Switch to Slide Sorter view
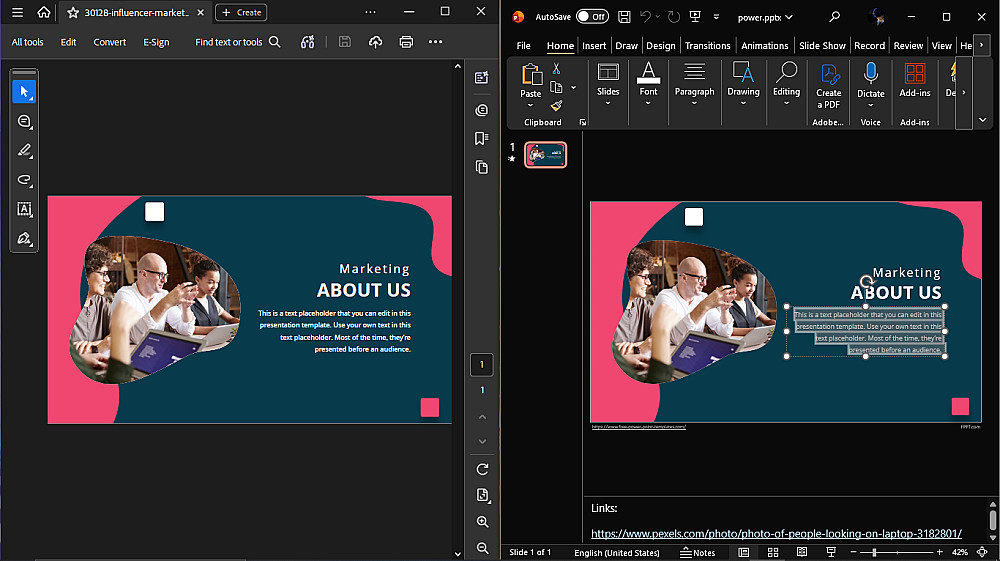This screenshot has height=561, width=1000. click(772, 552)
